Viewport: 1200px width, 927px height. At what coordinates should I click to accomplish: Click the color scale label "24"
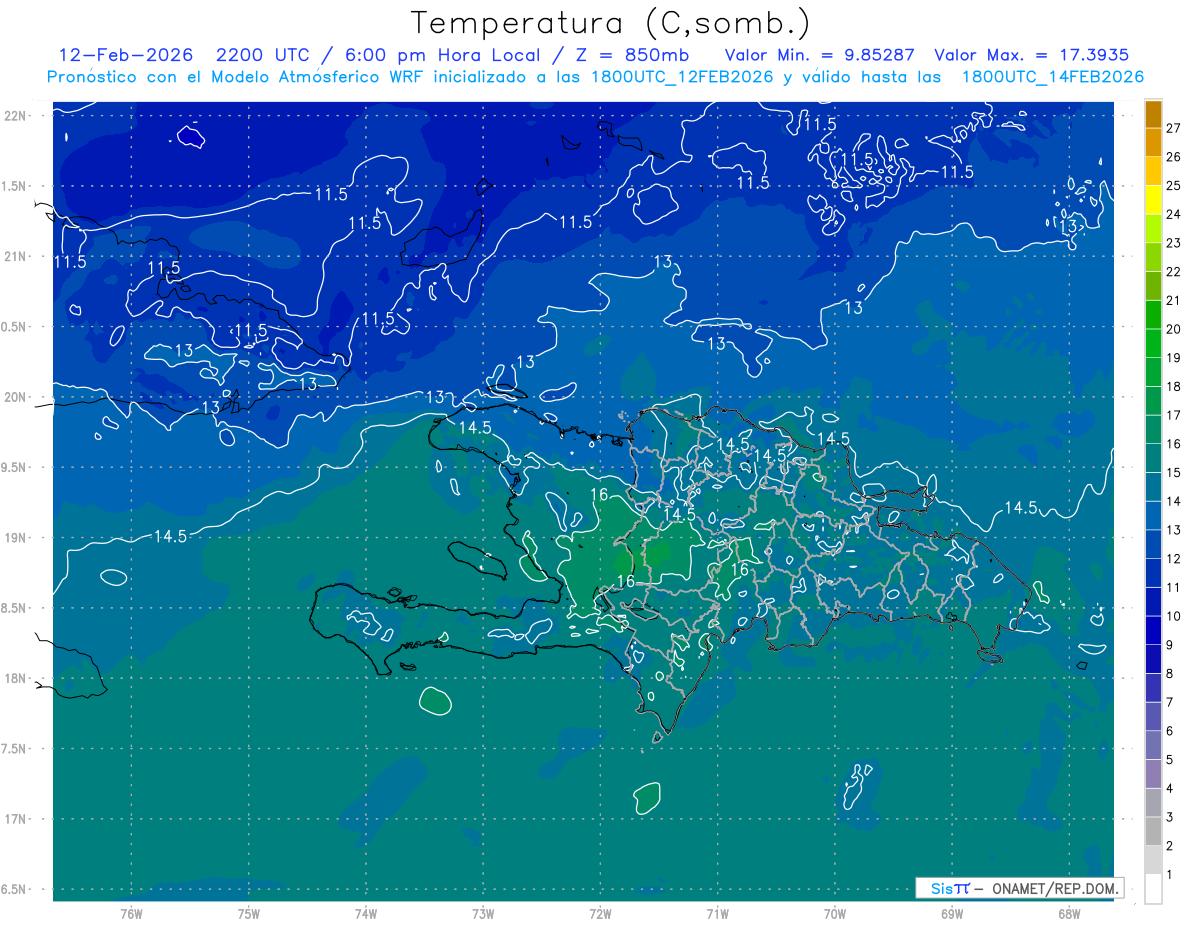click(x=1174, y=214)
